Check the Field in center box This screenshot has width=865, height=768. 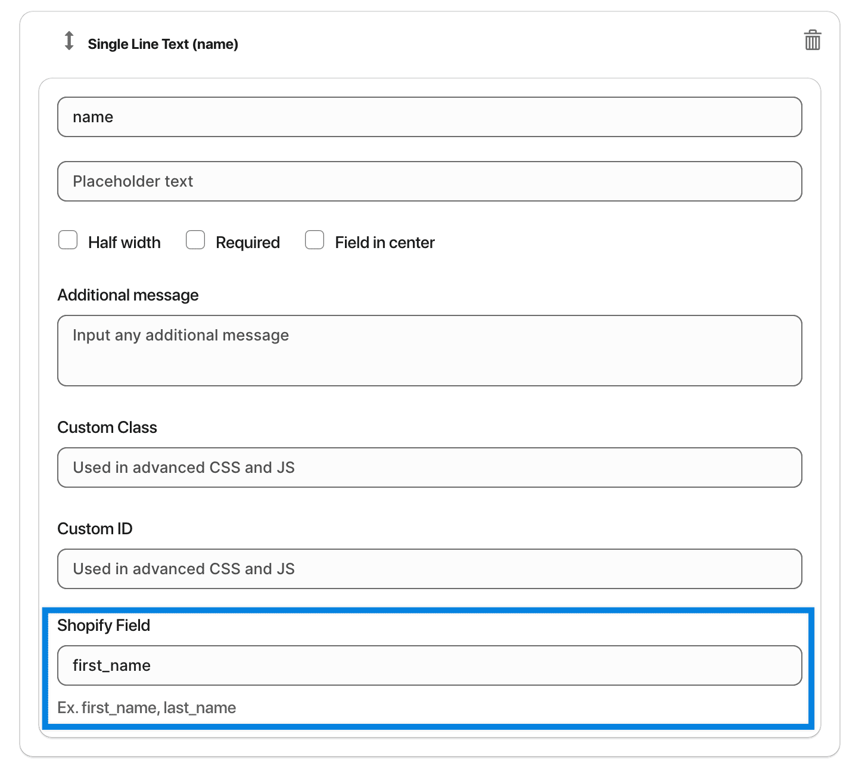click(314, 240)
